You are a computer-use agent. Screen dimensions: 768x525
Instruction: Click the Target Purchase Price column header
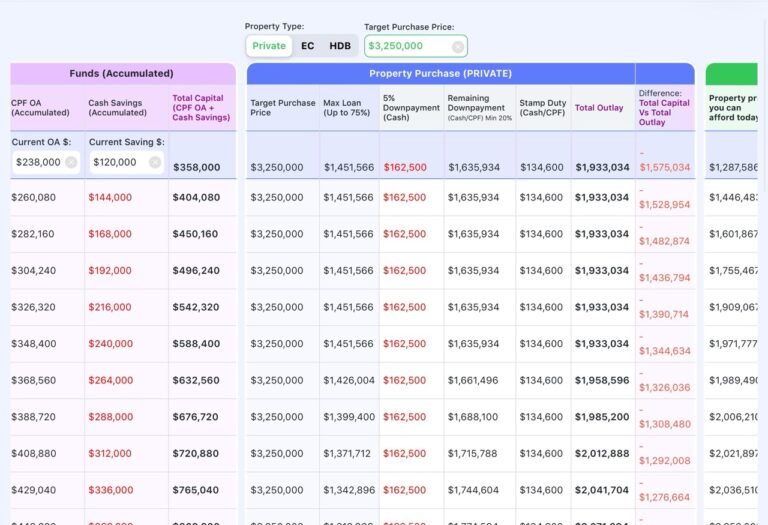pyautogui.click(x=283, y=108)
